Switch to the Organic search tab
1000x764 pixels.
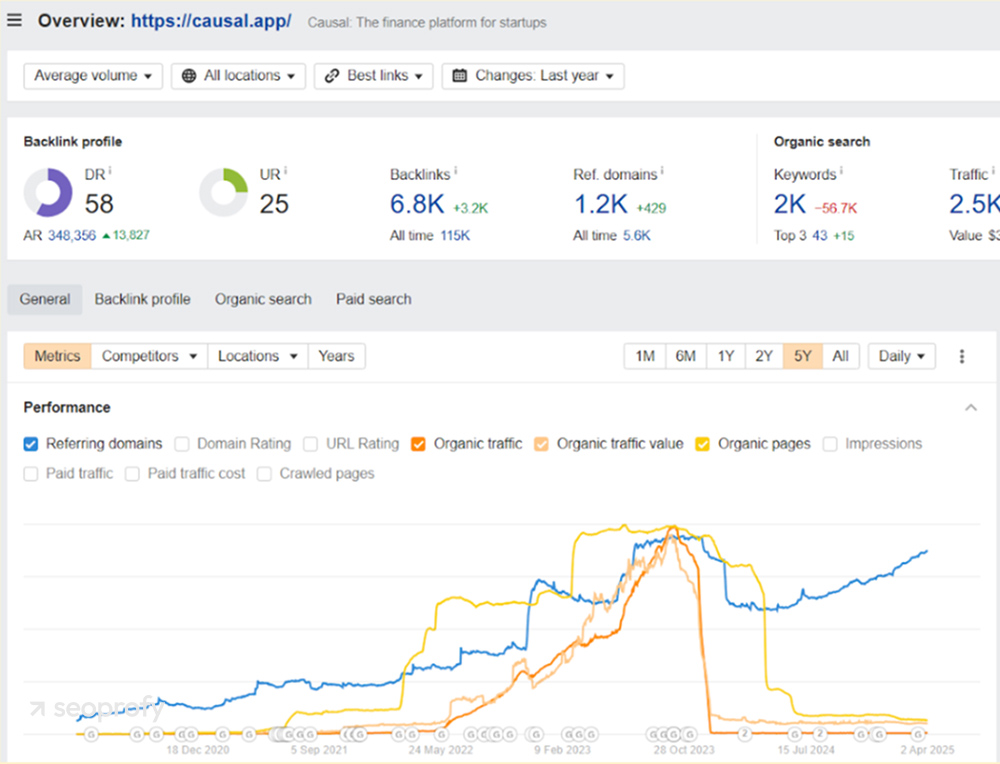point(263,299)
